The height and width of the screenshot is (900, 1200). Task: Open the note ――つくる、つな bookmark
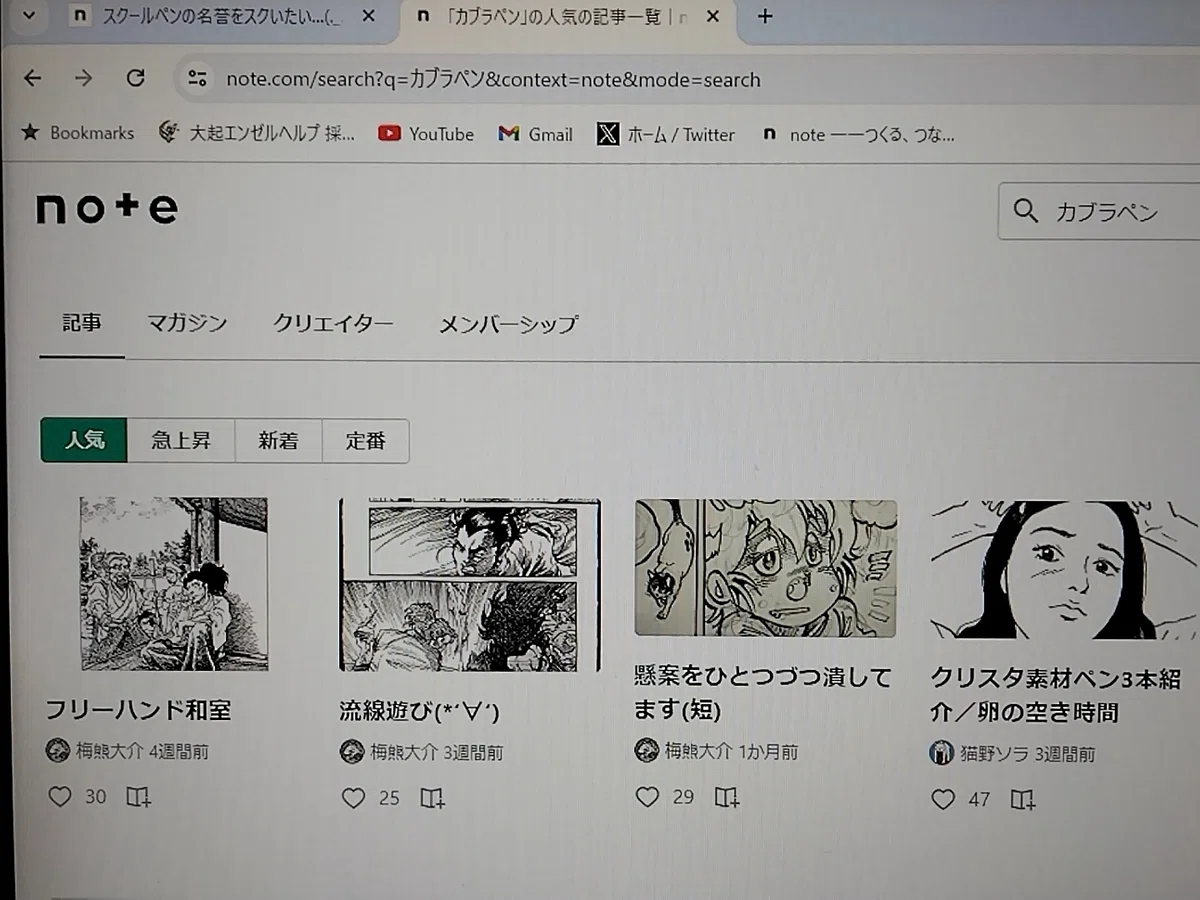tap(858, 135)
